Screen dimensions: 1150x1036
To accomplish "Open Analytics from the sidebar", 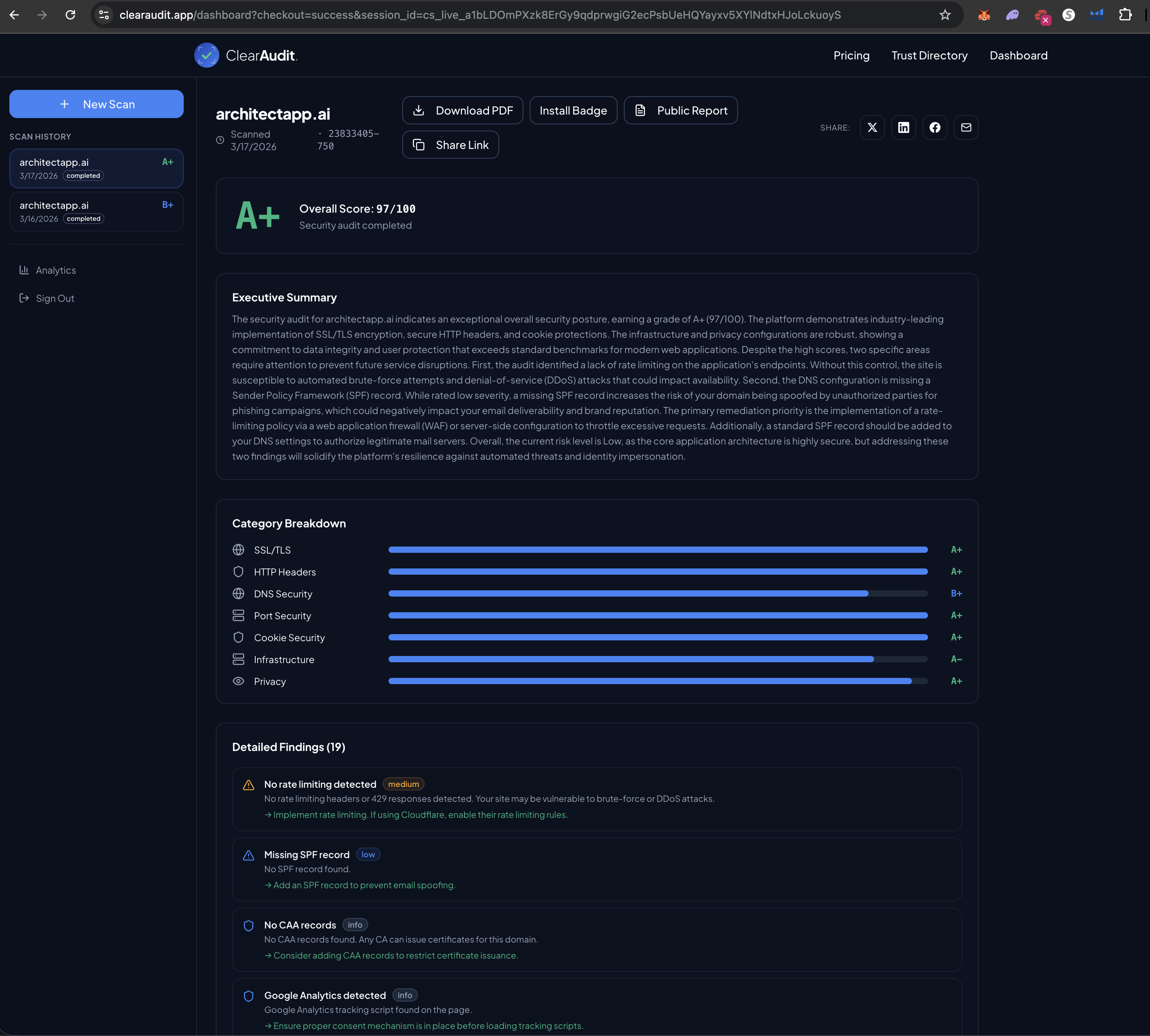I will [x=56, y=270].
